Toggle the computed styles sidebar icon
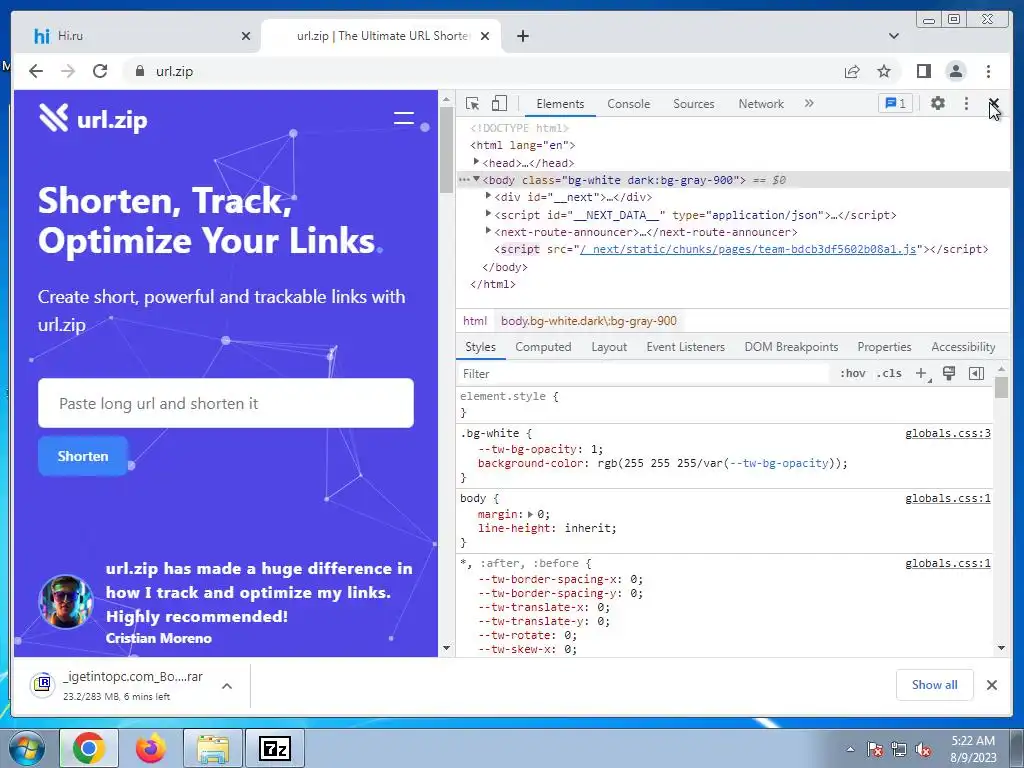 click(976, 374)
